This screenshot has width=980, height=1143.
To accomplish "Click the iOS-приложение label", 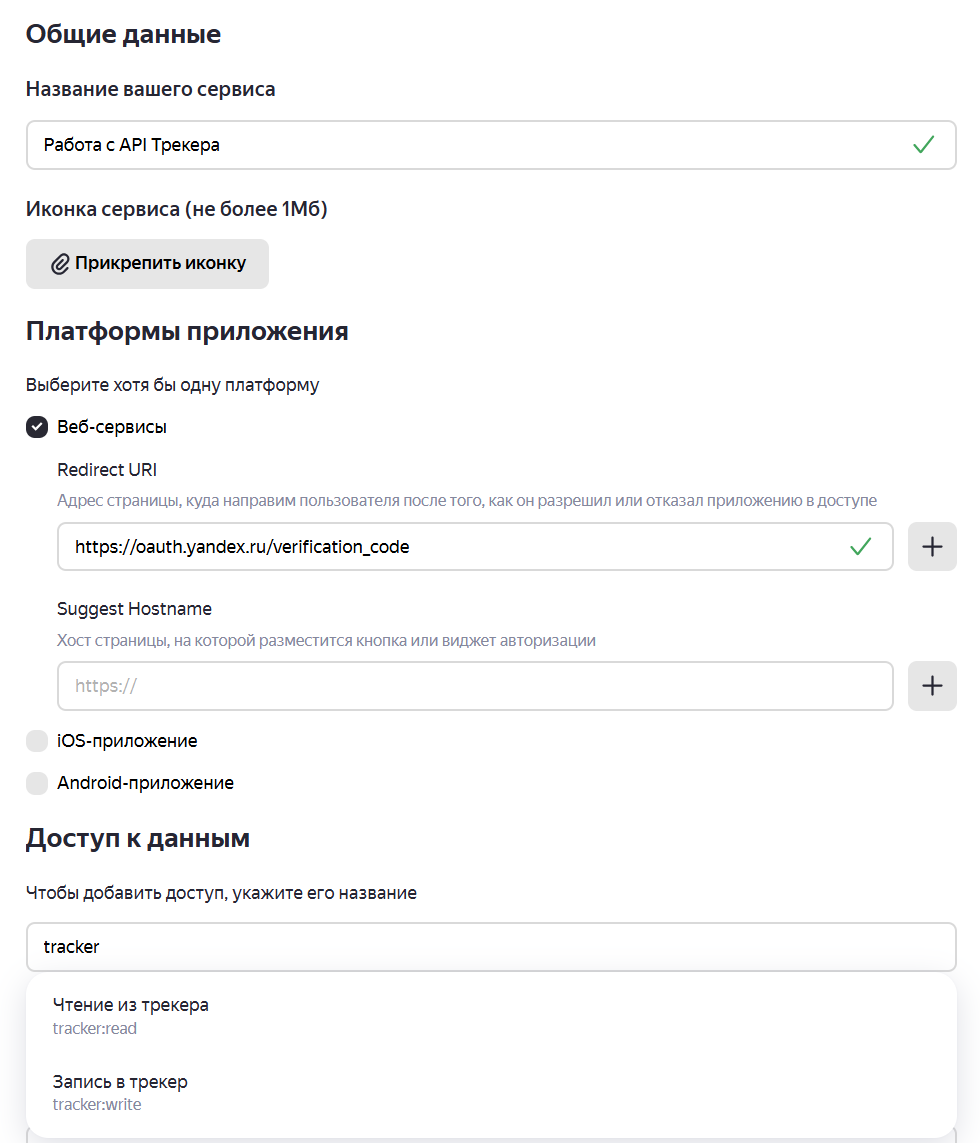I will (127, 741).
